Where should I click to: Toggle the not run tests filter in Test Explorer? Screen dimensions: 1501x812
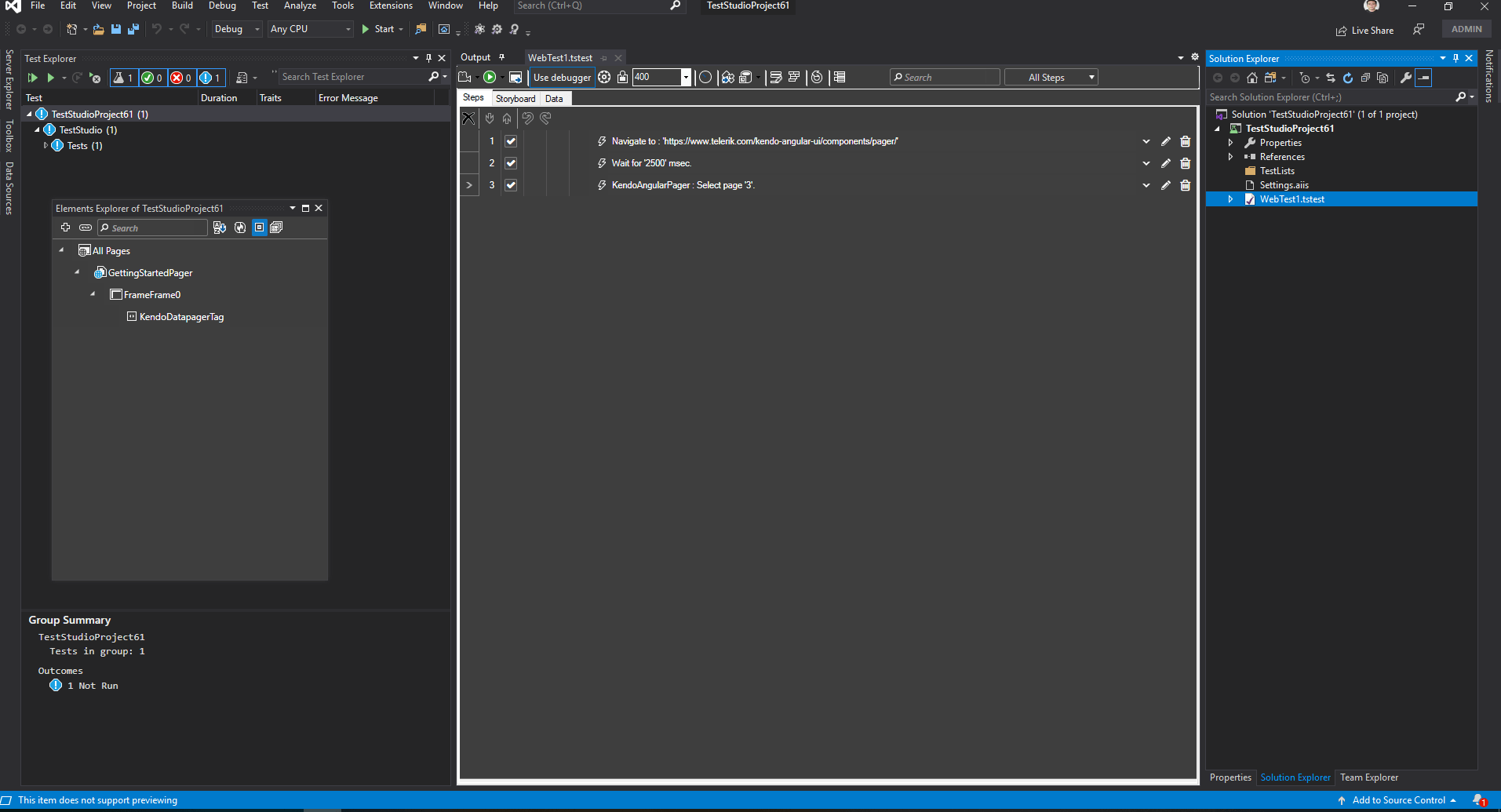[210, 78]
